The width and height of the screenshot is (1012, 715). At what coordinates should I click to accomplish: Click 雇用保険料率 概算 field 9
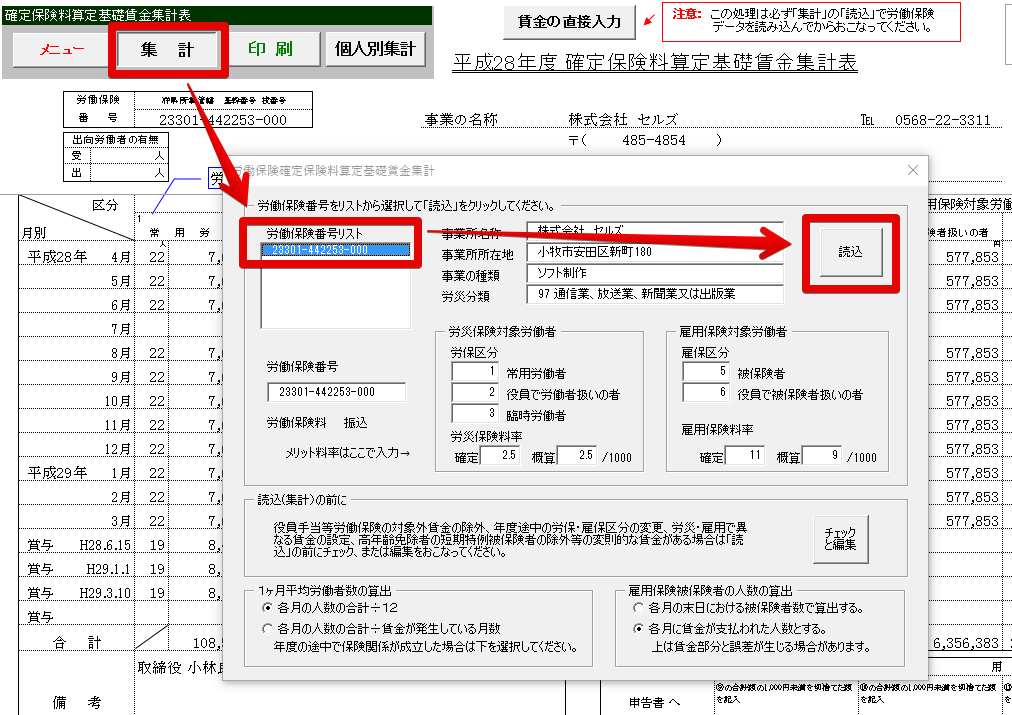[822, 456]
